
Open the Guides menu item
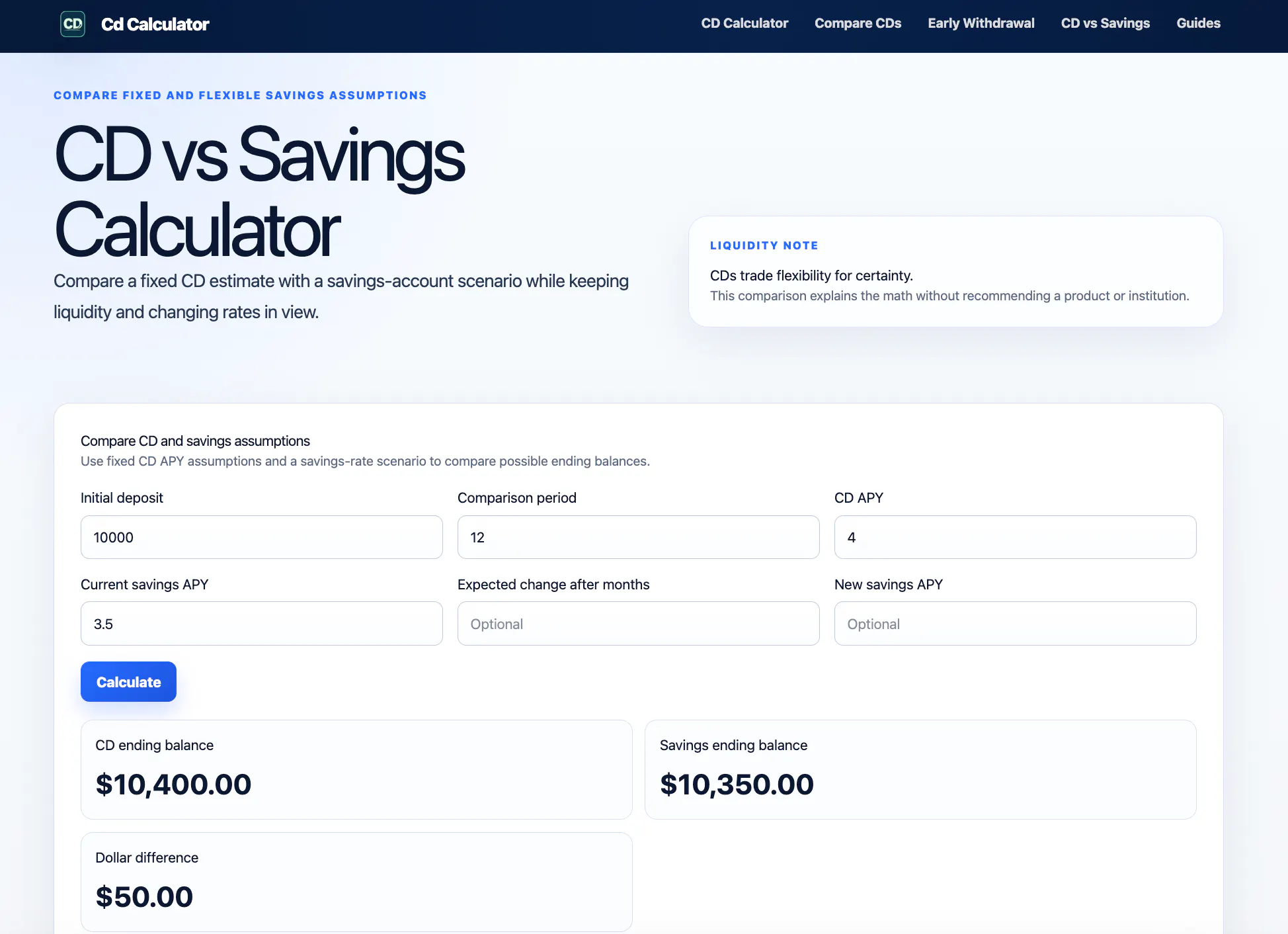1198,23
